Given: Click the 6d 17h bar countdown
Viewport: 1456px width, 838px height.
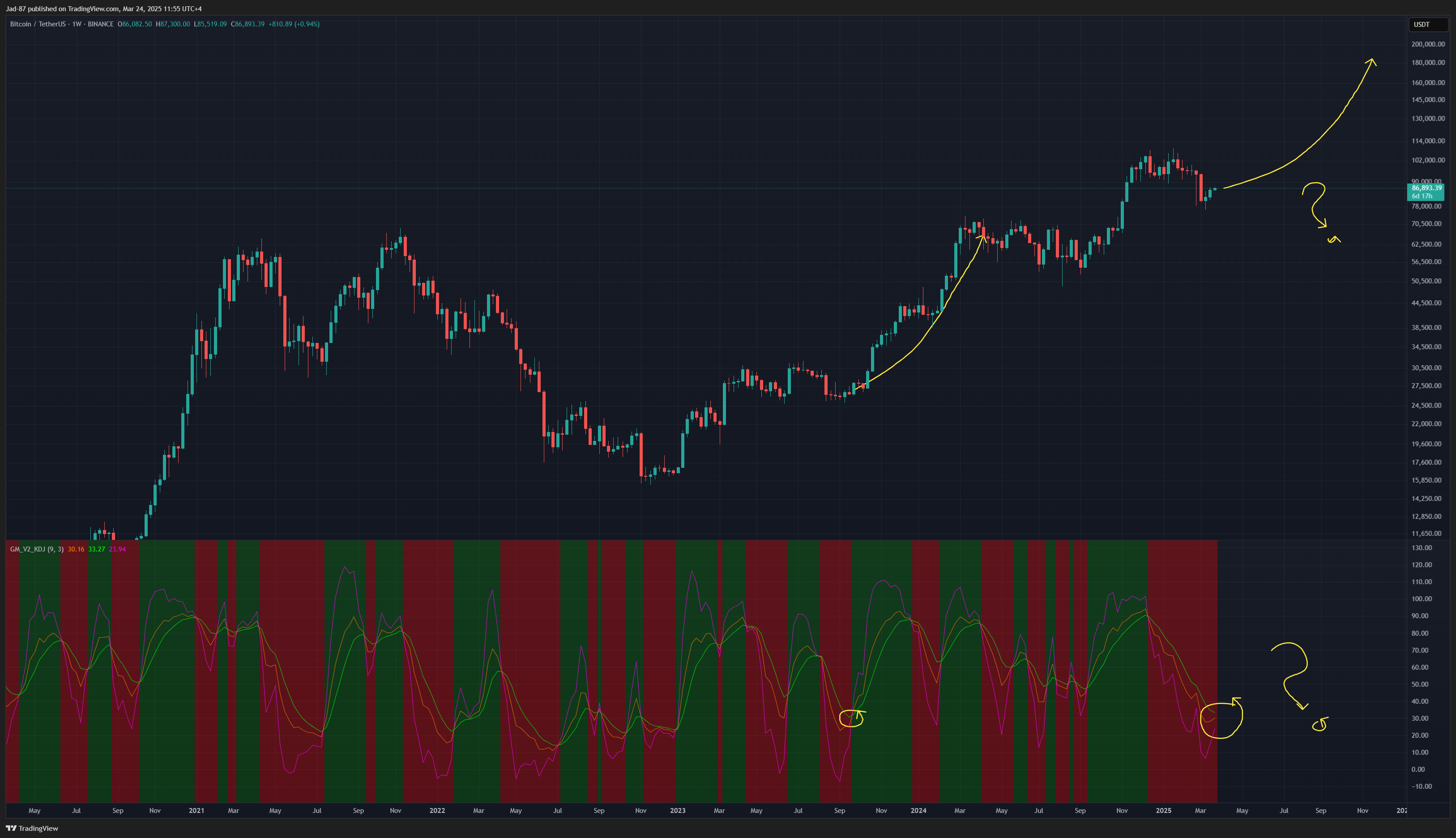Looking at the screenshot, I should click(x=1422, y=196).
